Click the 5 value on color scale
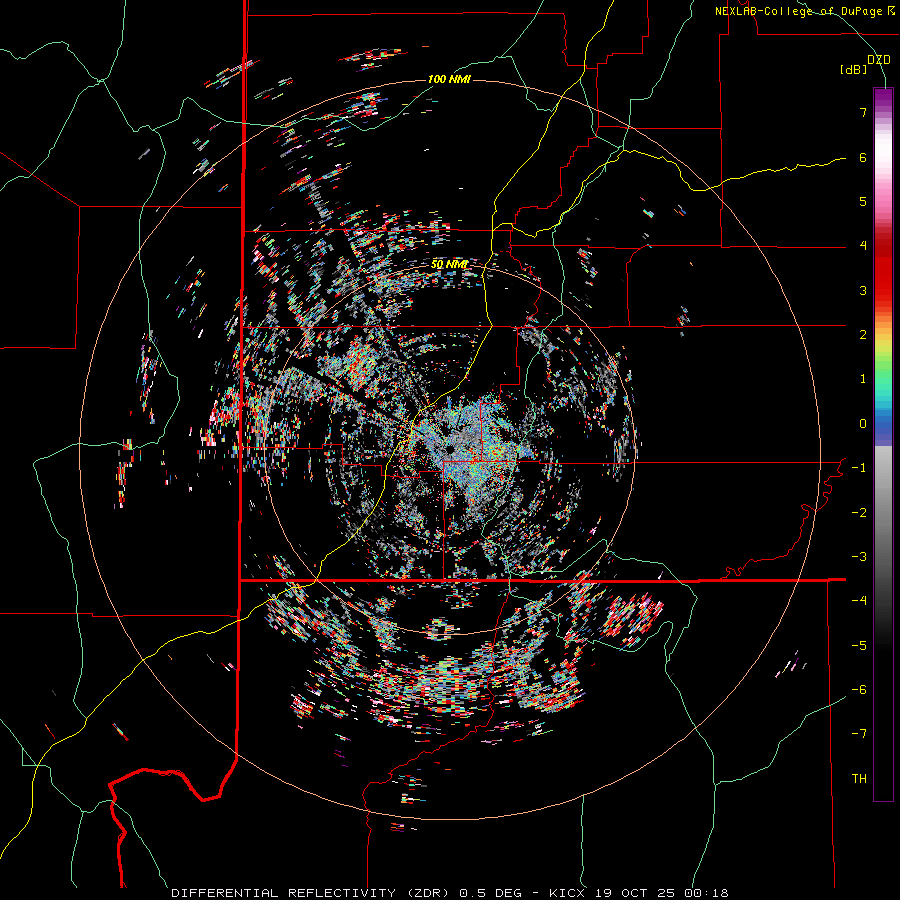 click(863, 201)
